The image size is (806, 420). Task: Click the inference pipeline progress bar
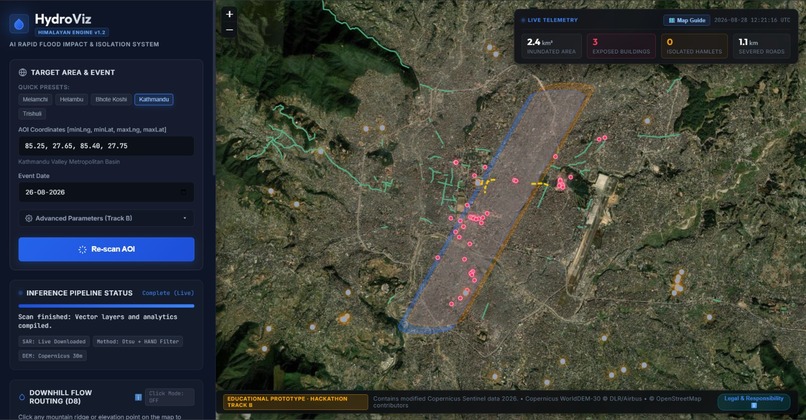(x=106, y=306)
